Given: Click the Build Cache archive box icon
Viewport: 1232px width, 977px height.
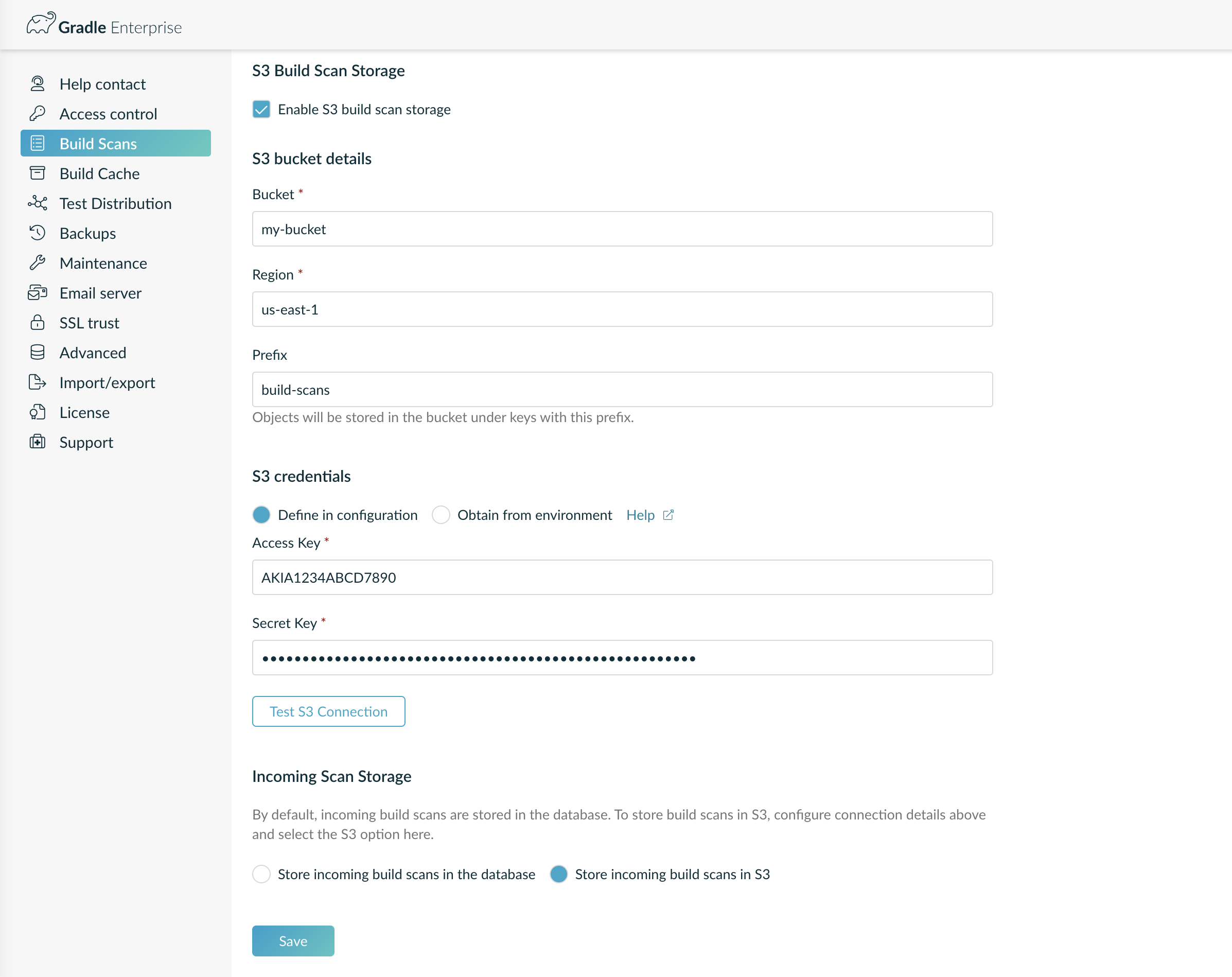Looking at the screenshot, I should coord(38,173).
